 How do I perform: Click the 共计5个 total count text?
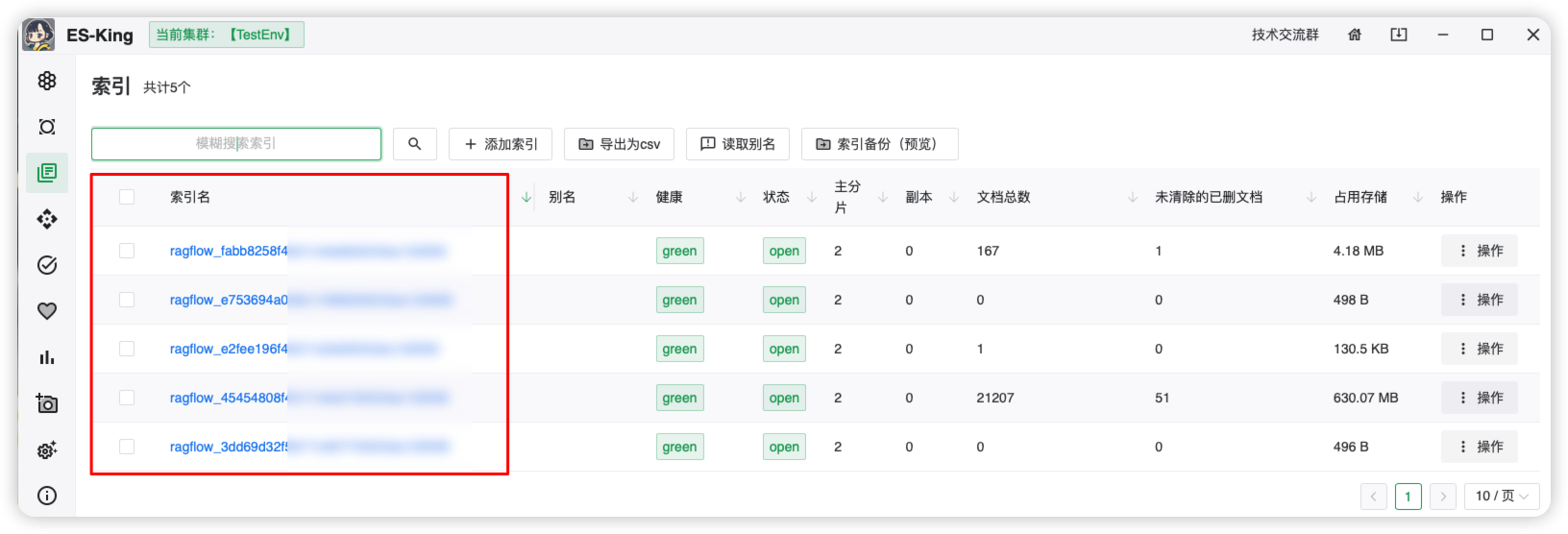pyautogui.click(x=167, y=87)
